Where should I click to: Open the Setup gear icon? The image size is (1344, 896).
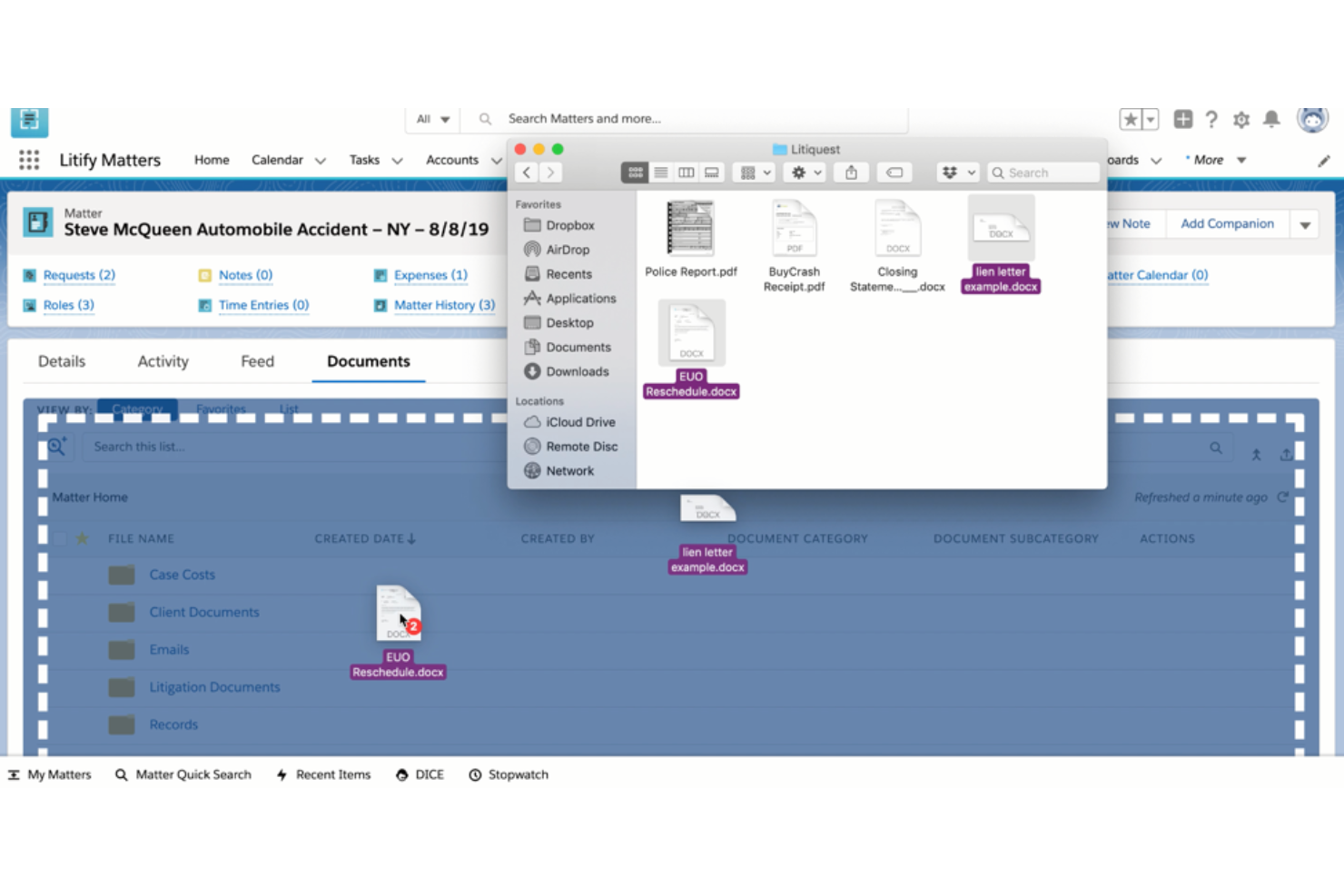tap(1241, 119)
